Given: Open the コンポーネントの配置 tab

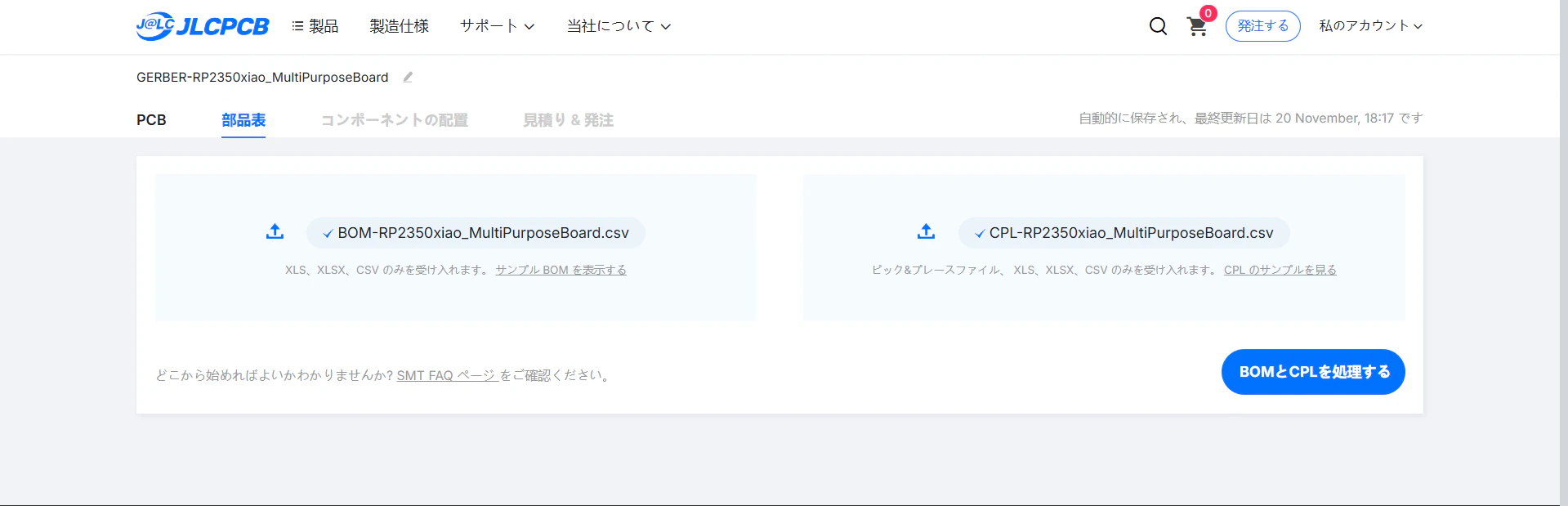Looking at the screenshot, I should pyautogui.click(x=394, y=120).
